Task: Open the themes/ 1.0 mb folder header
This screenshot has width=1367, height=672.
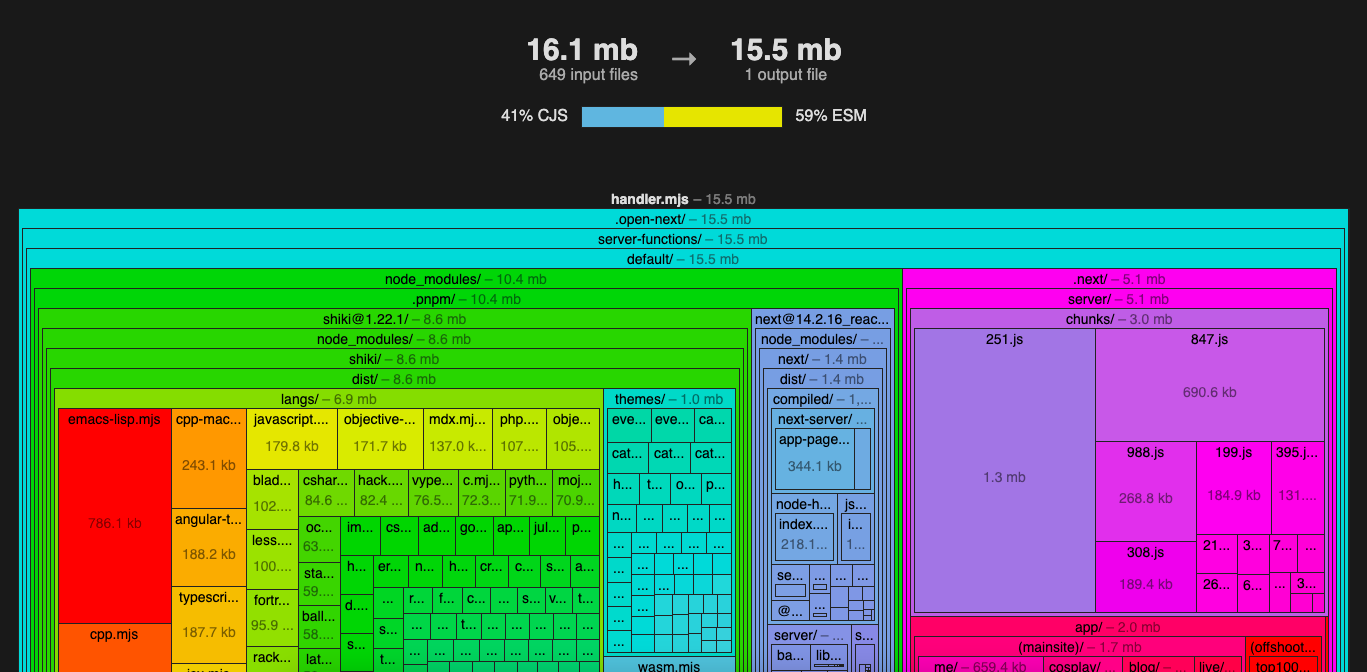Action: pyautogui.click(x=669, y=399)
